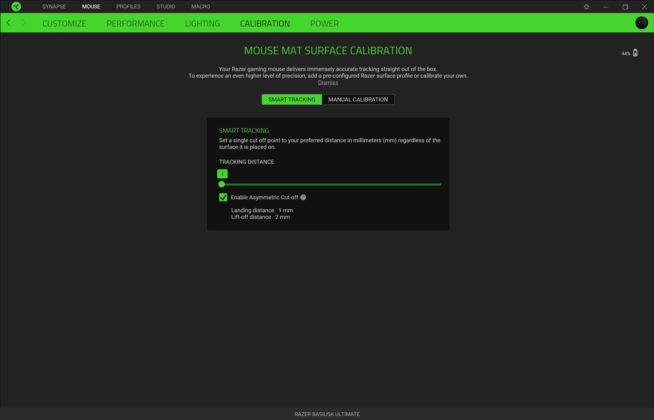
Task: Open the Power section
Action: [324, 23]
